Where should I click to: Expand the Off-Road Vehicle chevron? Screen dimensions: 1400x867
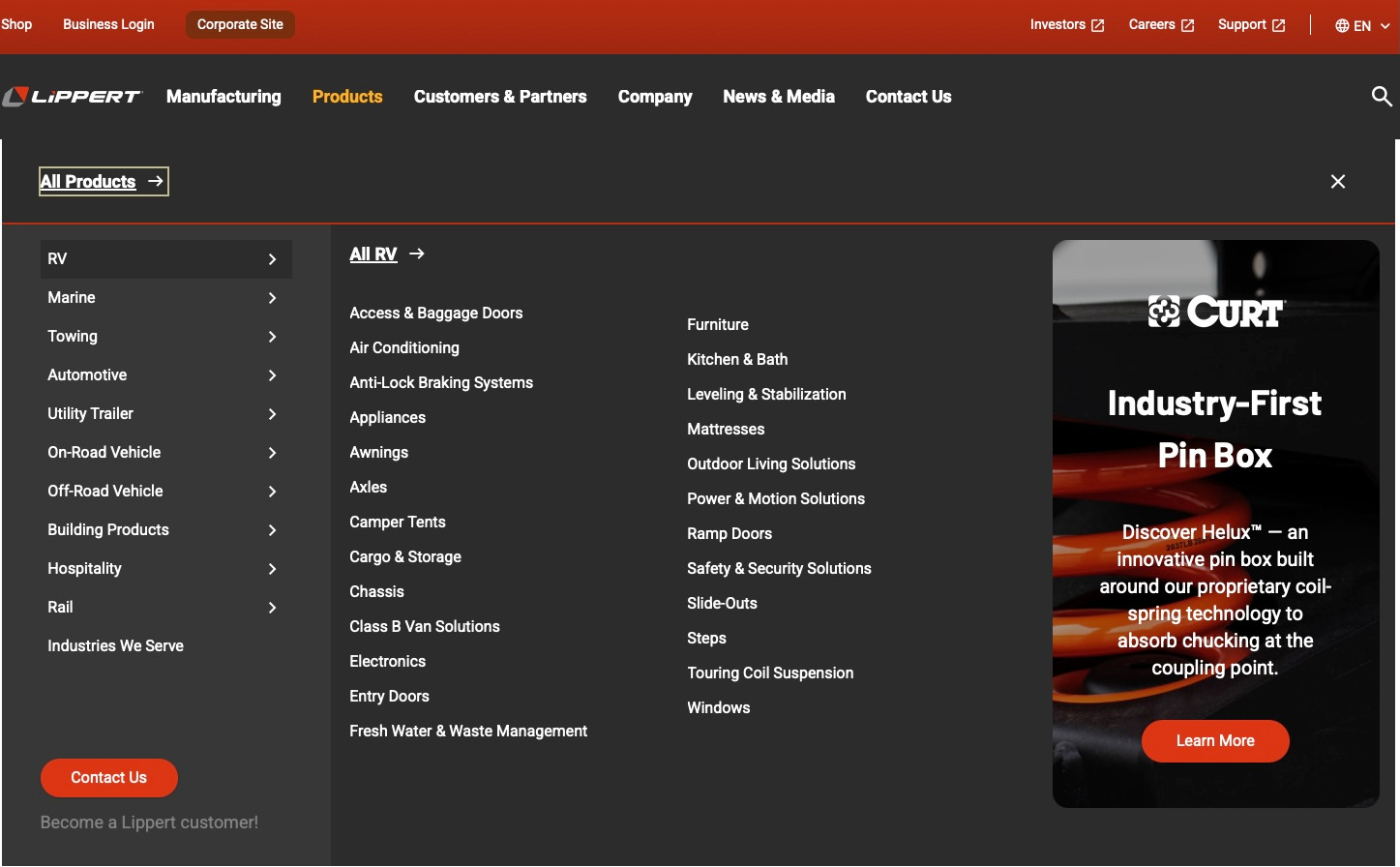coord(272,492)
